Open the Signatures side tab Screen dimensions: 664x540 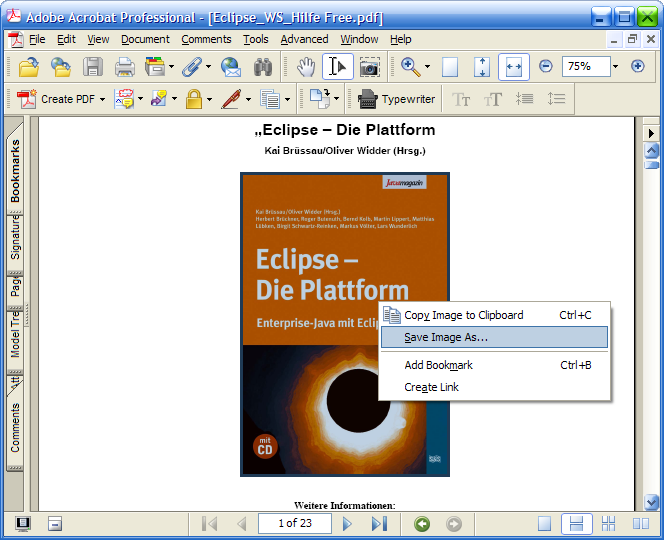(x=15, y=243)
